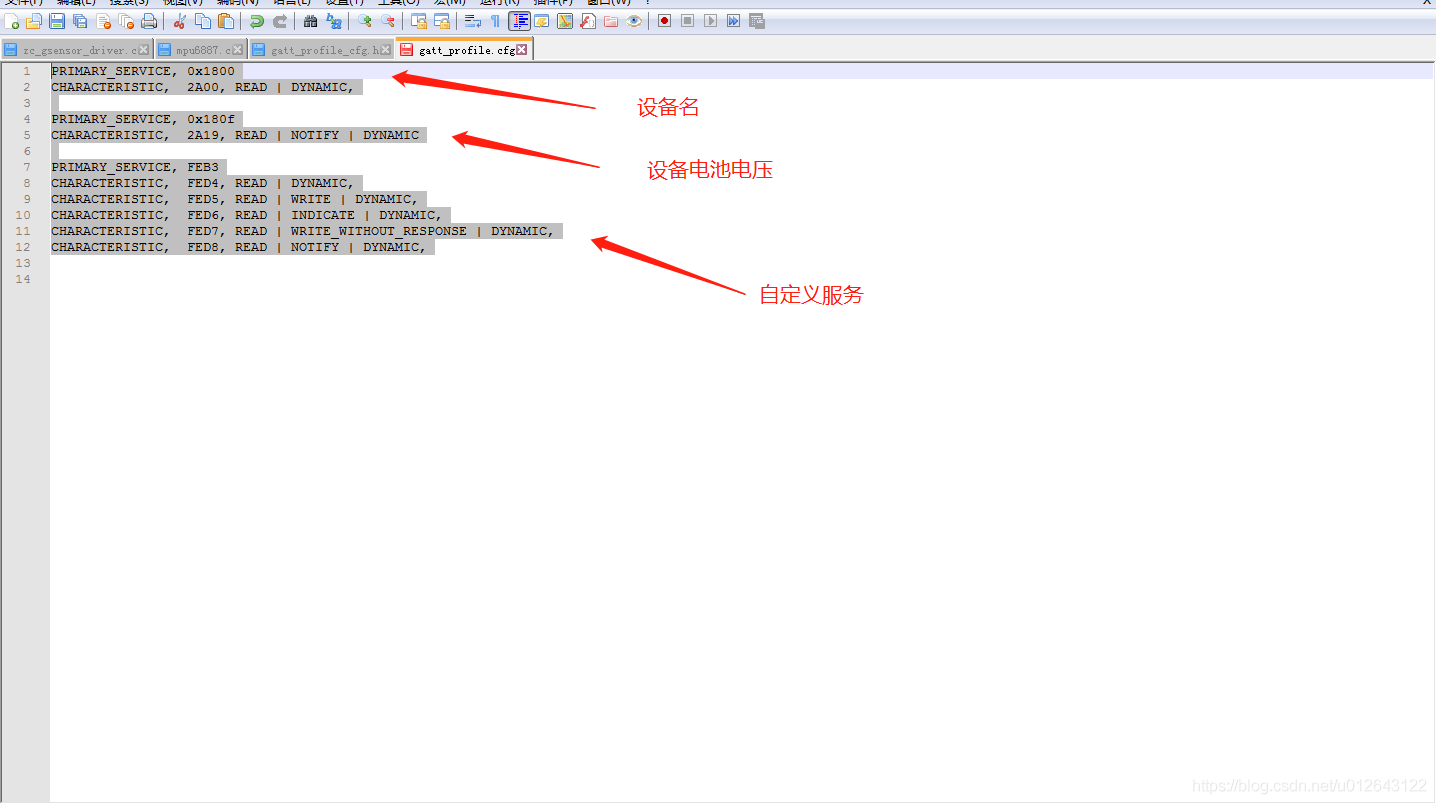Viewport: 1436px width, 804px height.
Task: Close the mpu6887.c tab
Action: pyautogui.click(x=237, y=50)
